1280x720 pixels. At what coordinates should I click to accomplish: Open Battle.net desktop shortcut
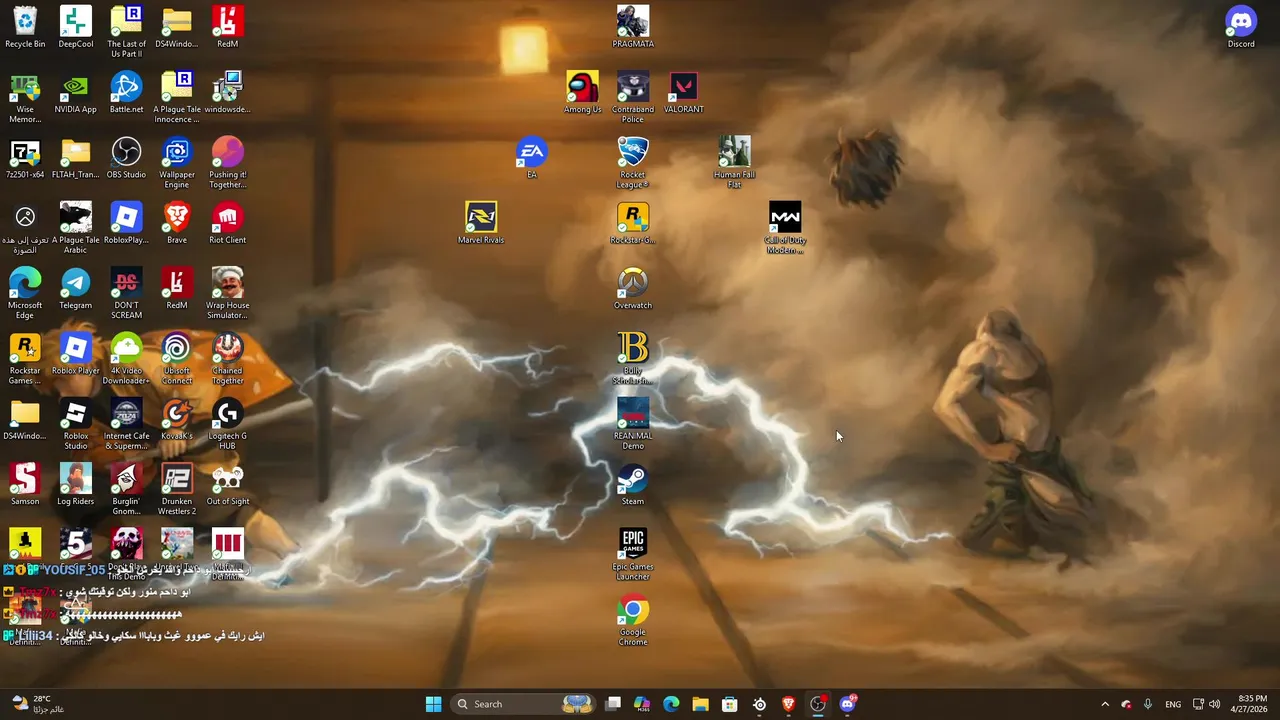(126, 93)
